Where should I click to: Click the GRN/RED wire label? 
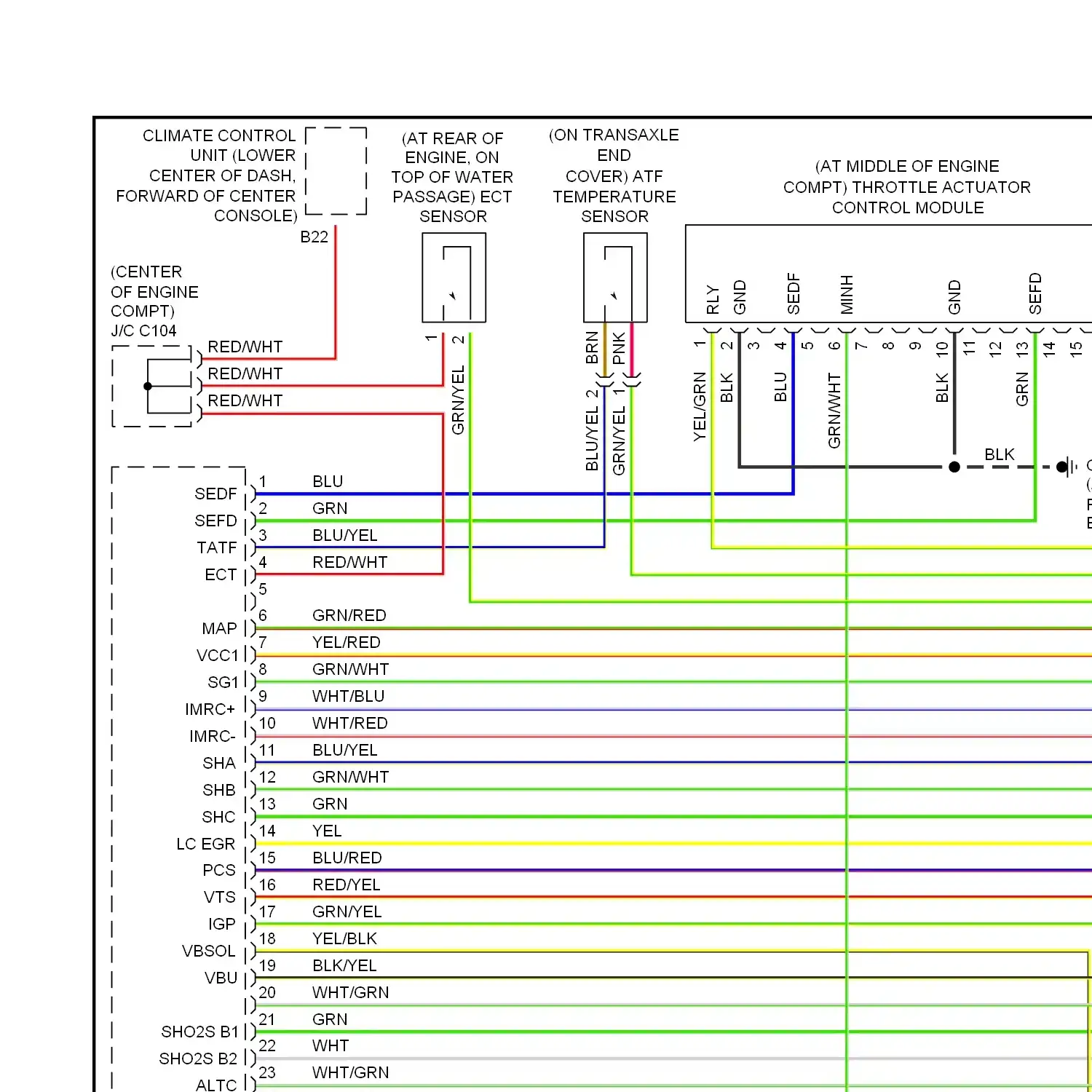[349, 615]
